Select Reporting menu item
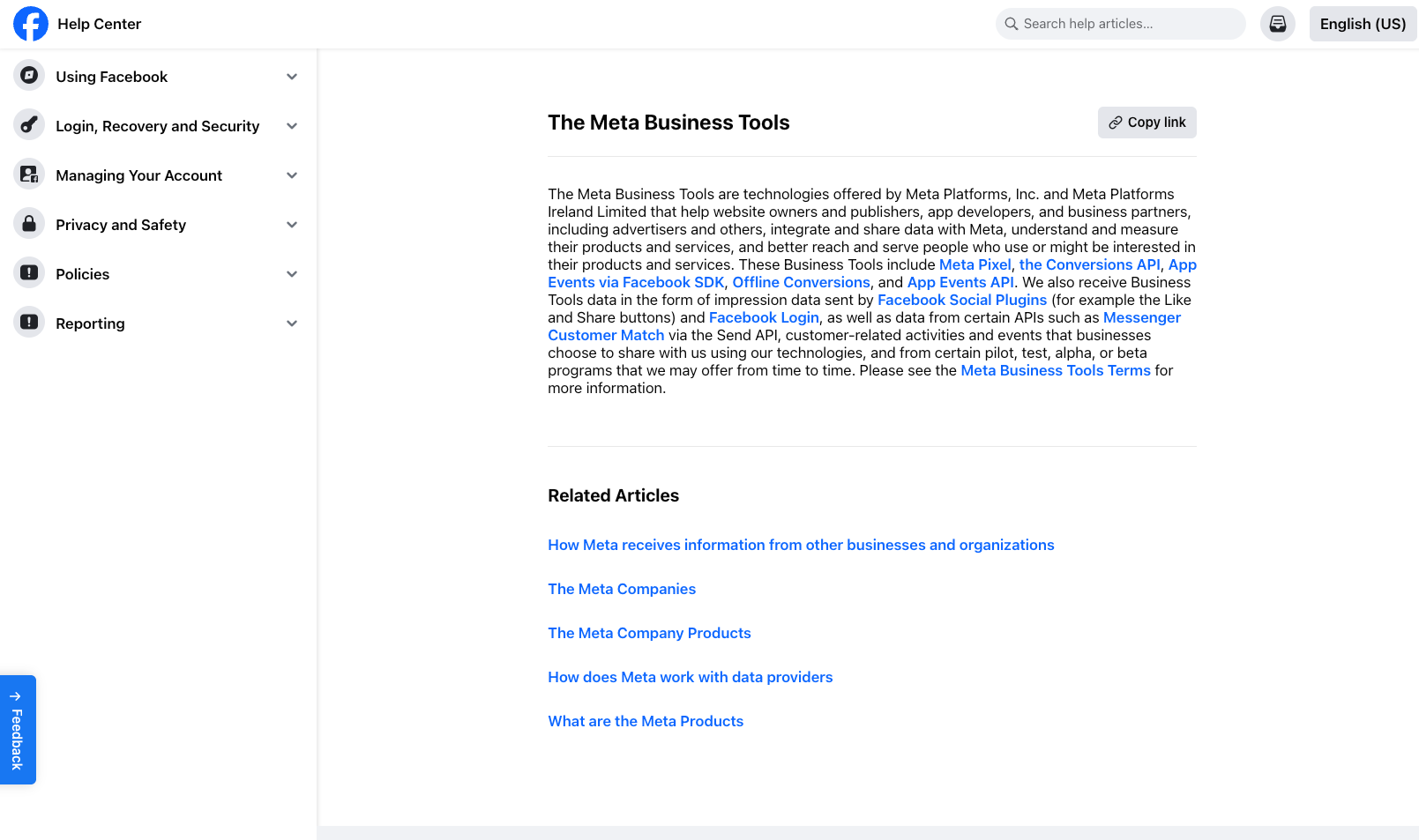 158,323
